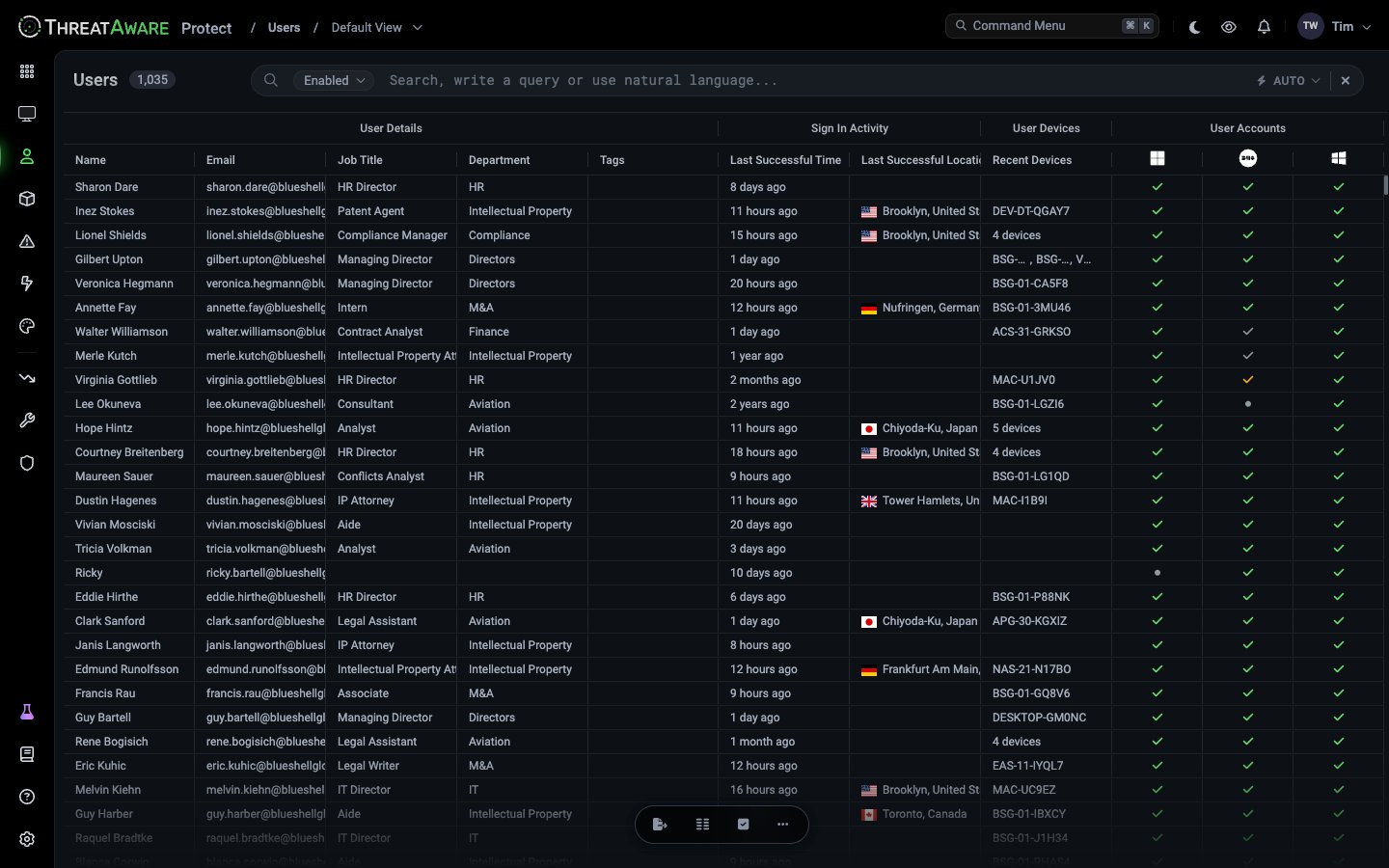1389x868 pixels.
Task: Open the Enabled filter dropdown
Action: pyautogui.click(x=334, y=81)
